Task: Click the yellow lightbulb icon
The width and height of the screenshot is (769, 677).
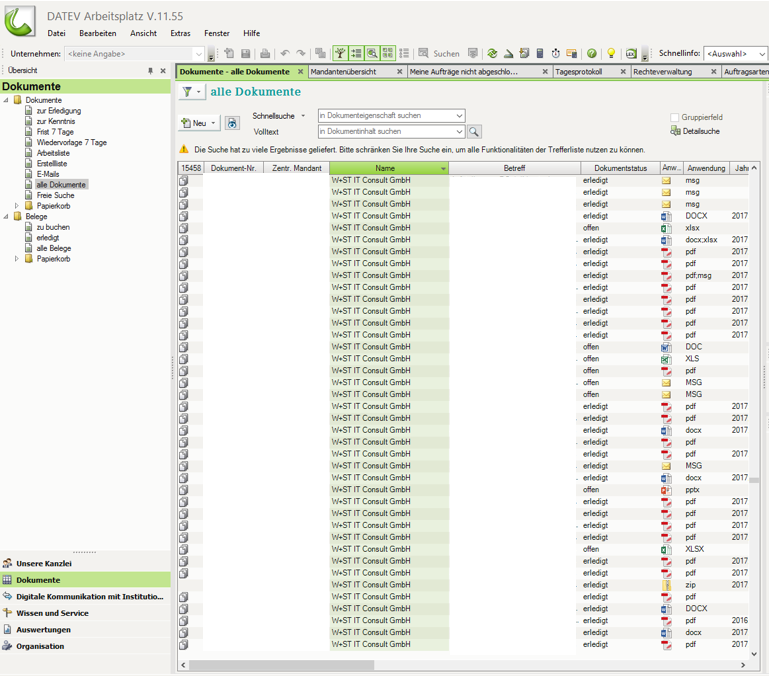Action: pos(611,53)
